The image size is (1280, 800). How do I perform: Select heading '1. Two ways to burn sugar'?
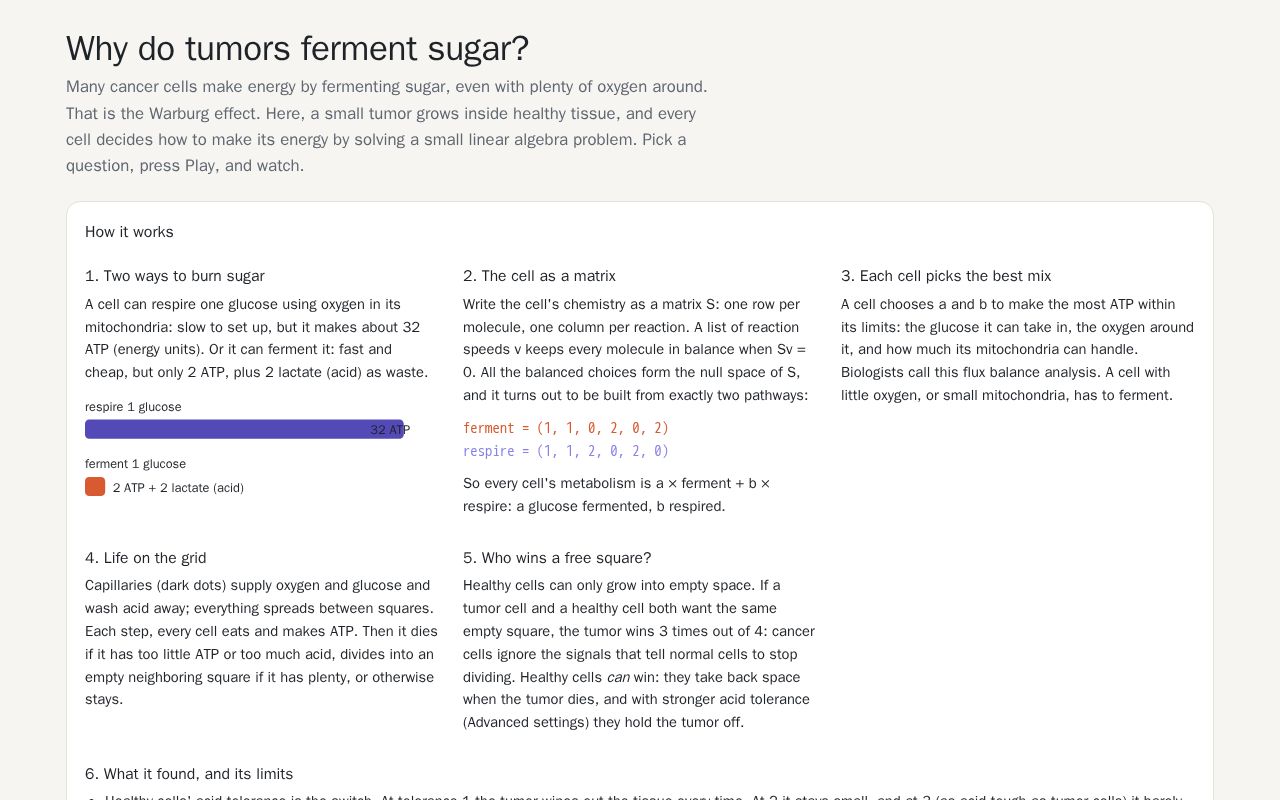pyautogui.click(x=175, y=276)
